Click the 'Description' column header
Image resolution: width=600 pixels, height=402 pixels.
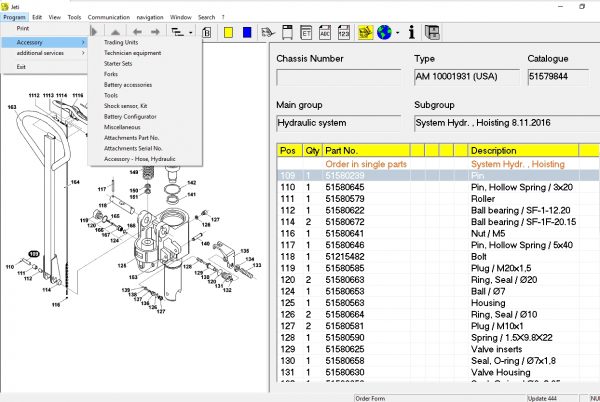tap(523, 151)
